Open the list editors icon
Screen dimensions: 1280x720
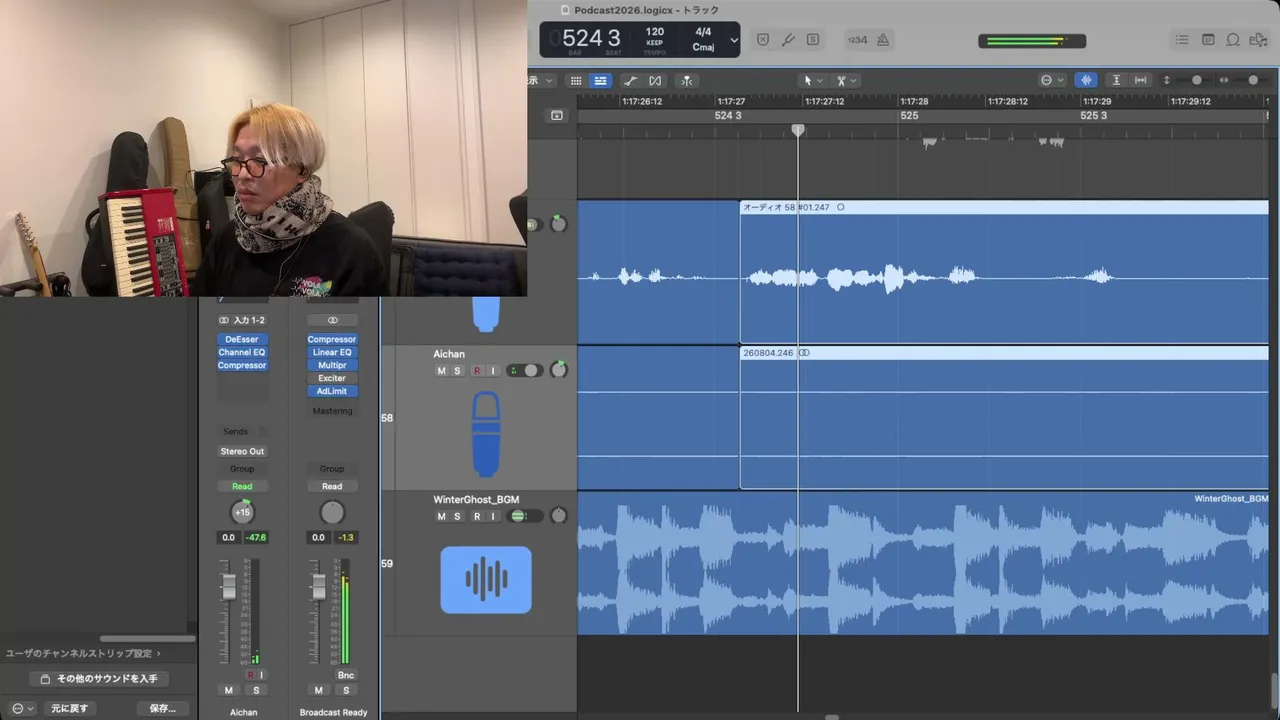tap(1182, 40)
